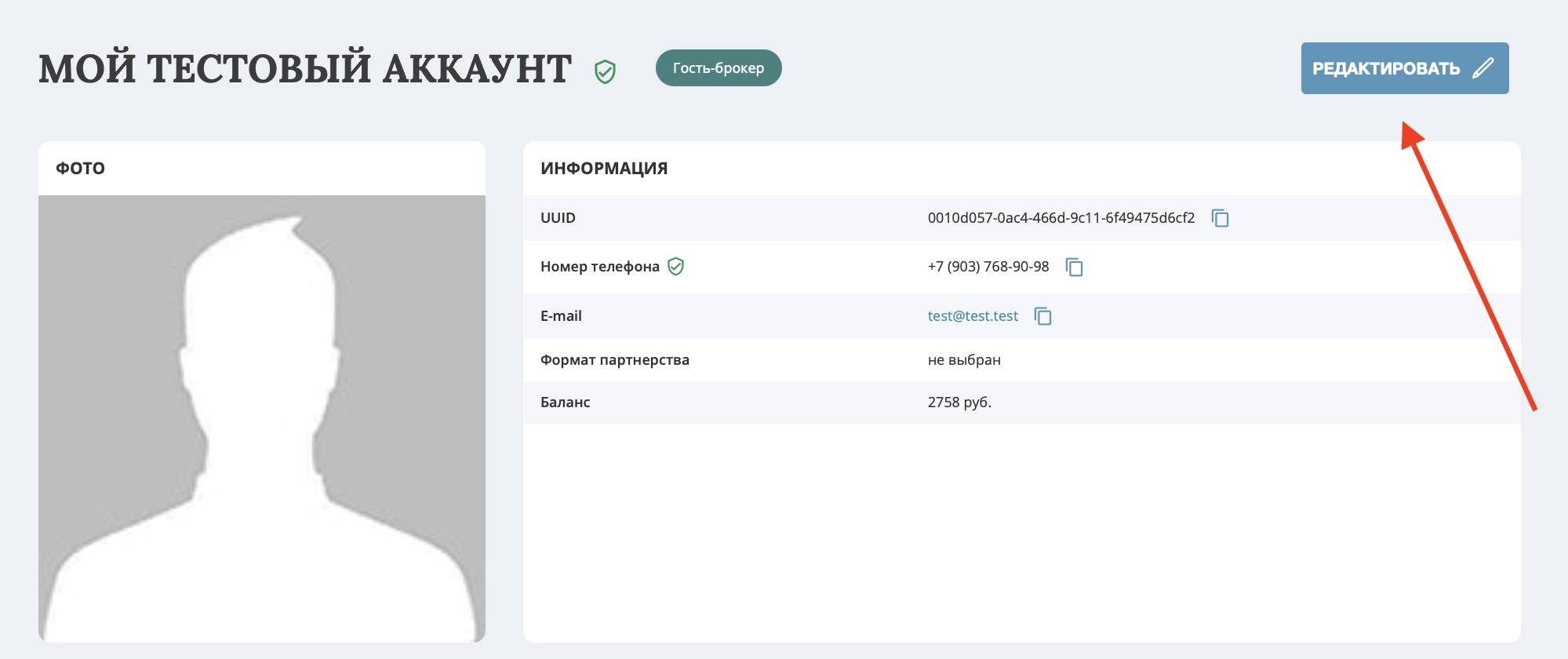Click the Гость-брокер badge
Image resolution: width=1568 pixels, height=659 pixels.
point(718,68)
